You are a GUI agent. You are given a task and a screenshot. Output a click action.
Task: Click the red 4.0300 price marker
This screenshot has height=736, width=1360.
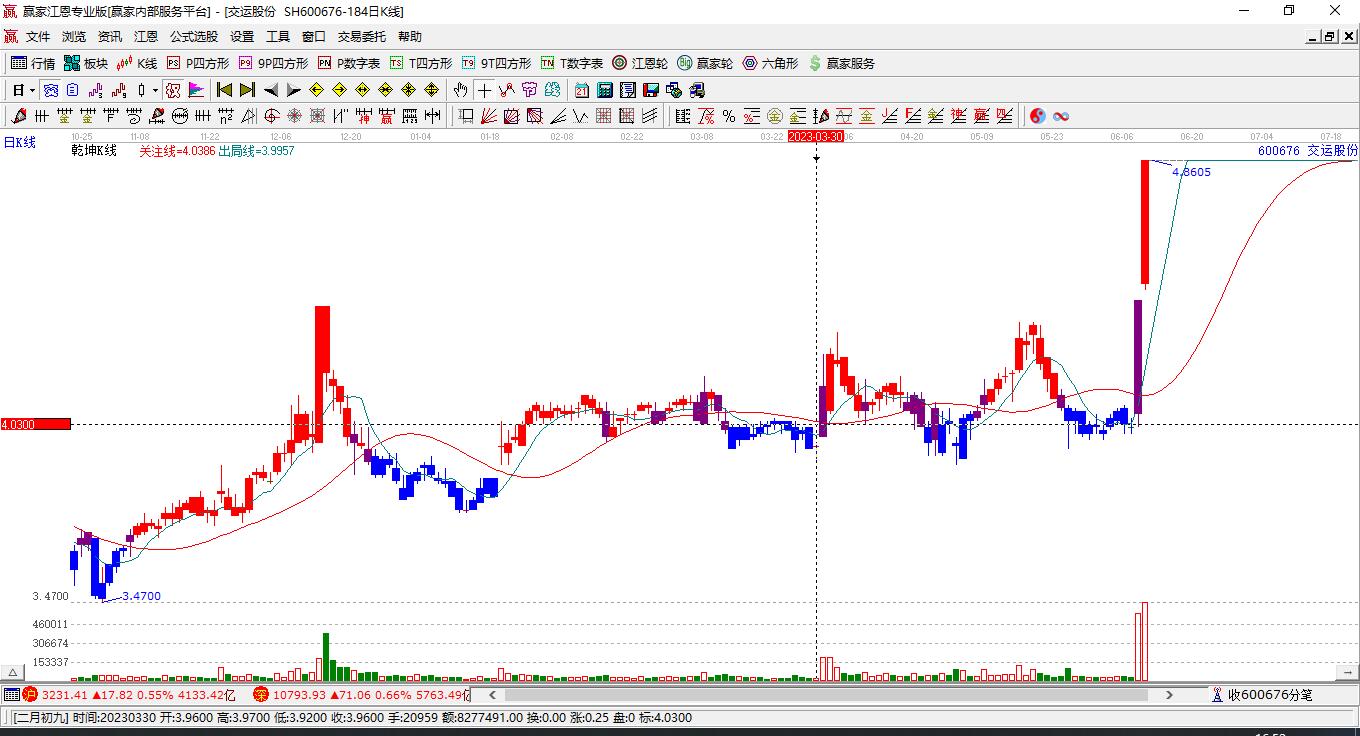point(36,424)
